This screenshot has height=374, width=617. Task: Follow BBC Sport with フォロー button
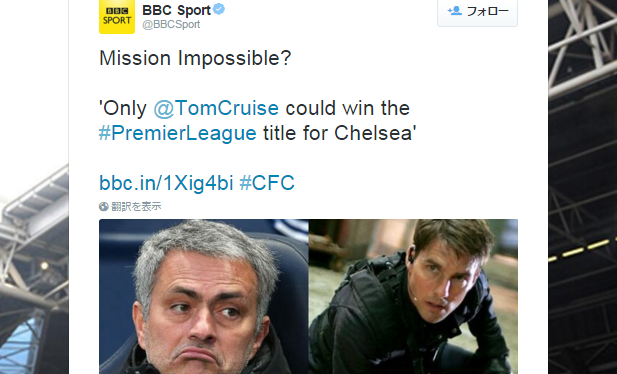coord(477,12)
